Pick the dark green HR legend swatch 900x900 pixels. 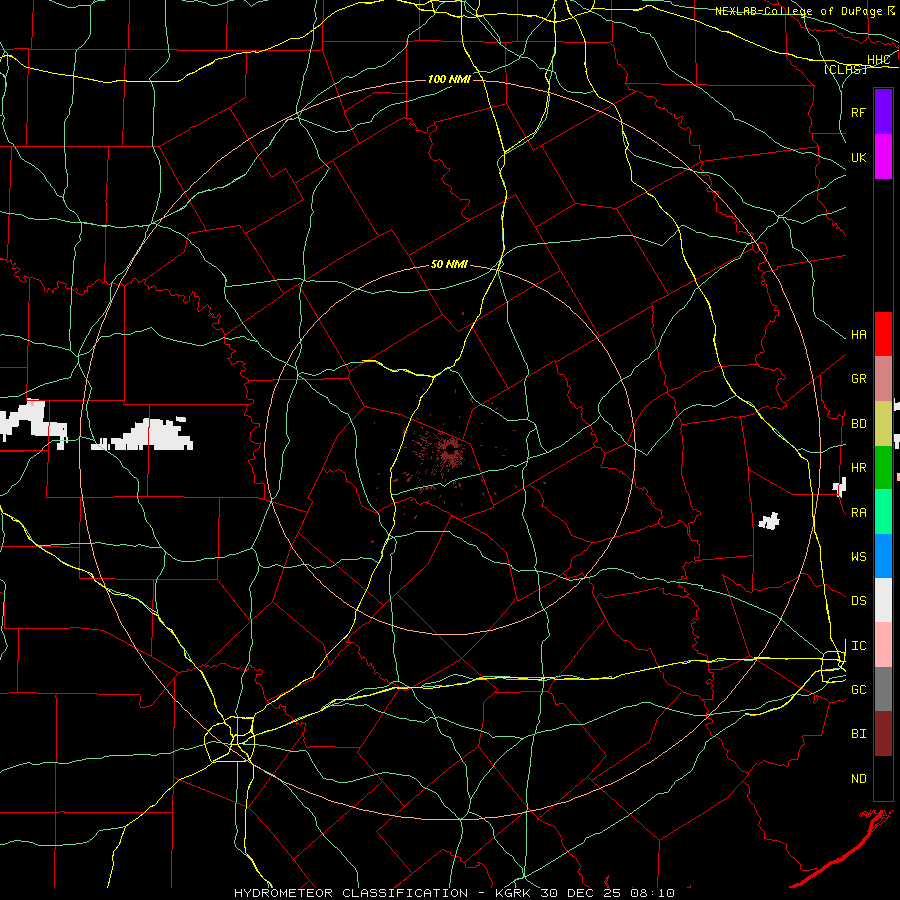(x=883, y=467)
